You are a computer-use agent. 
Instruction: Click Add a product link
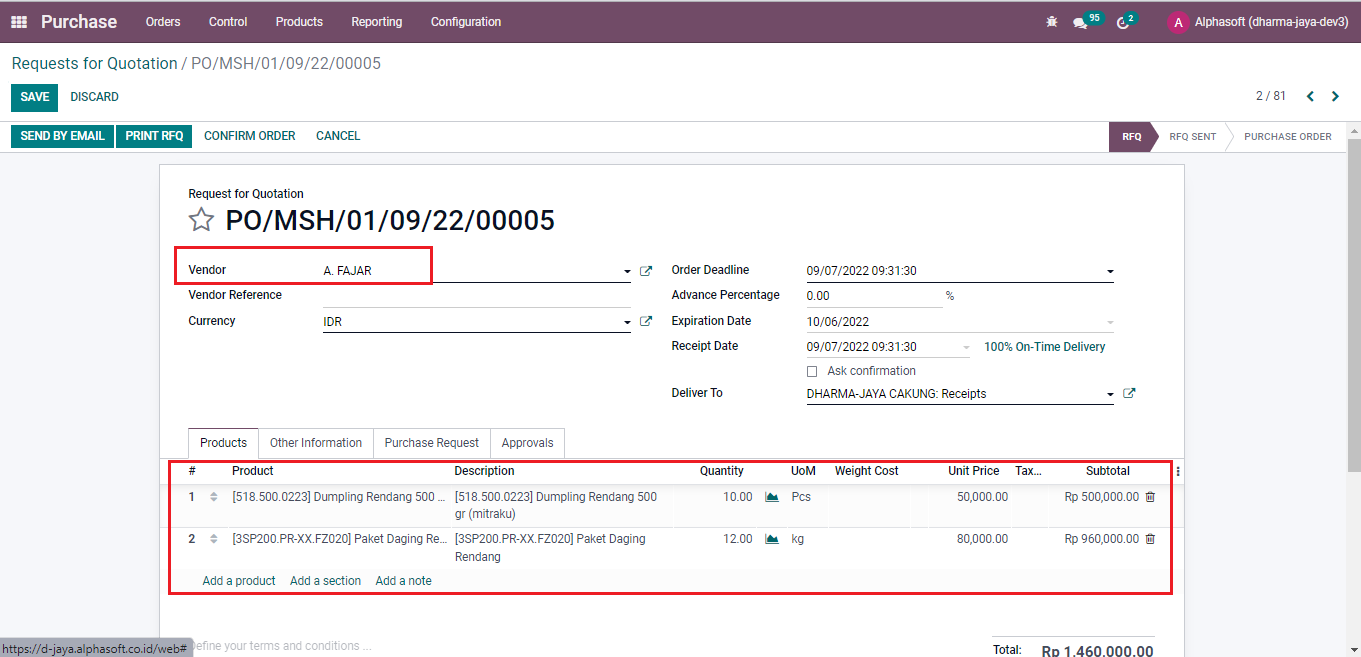239,581
